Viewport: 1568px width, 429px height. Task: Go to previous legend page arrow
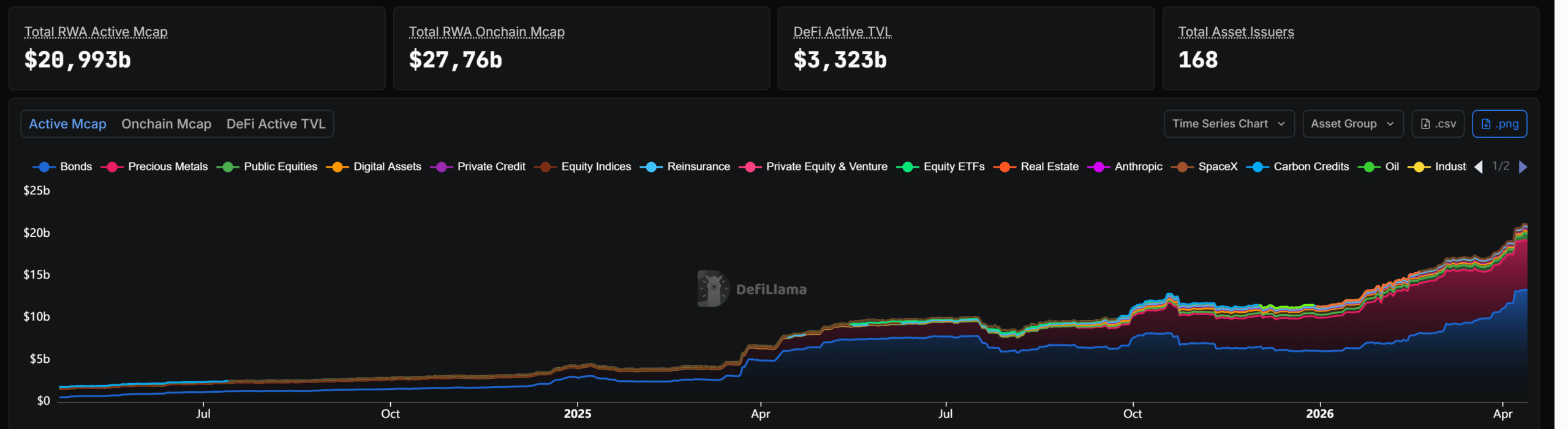[x=1479, y=167]
